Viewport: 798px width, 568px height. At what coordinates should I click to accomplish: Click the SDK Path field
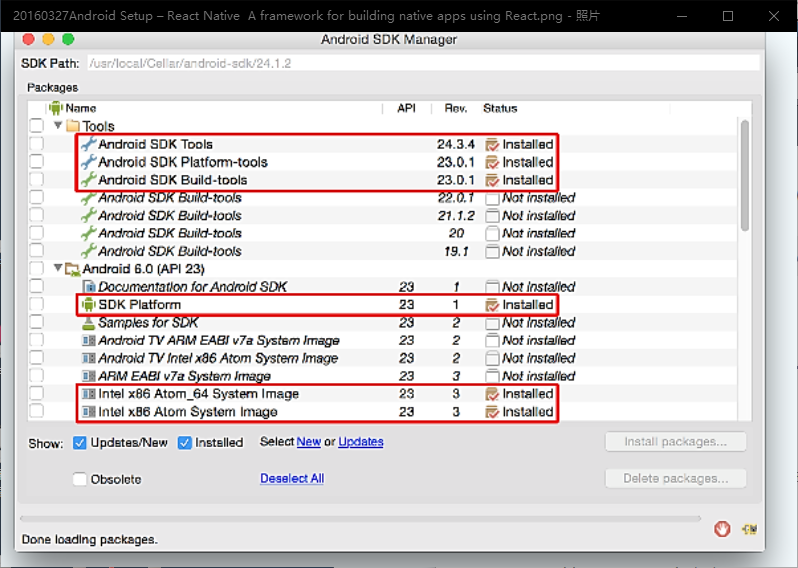pyautogui.click(x=423, y=63)
